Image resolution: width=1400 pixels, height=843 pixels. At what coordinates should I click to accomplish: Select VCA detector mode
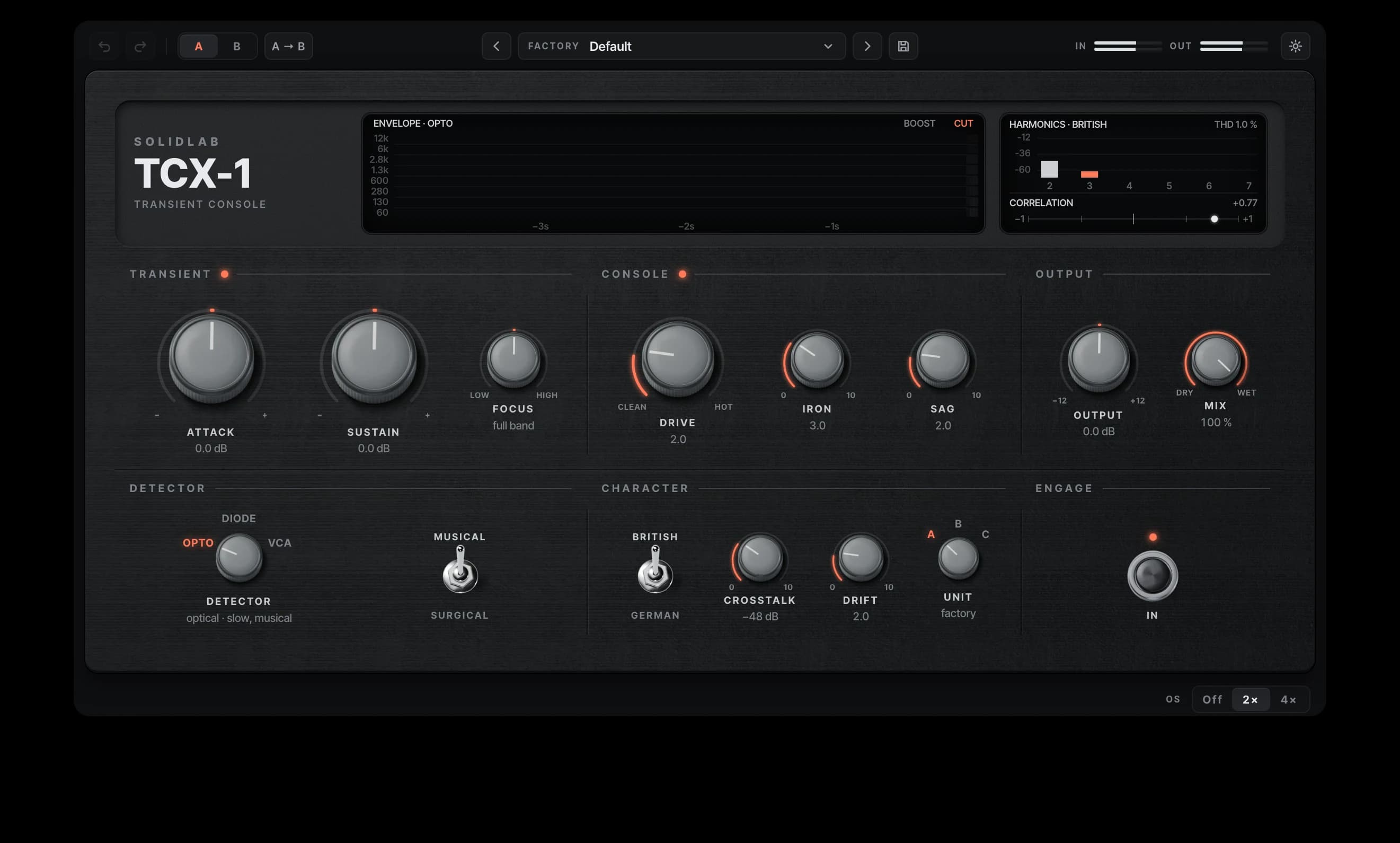point(279,542)
